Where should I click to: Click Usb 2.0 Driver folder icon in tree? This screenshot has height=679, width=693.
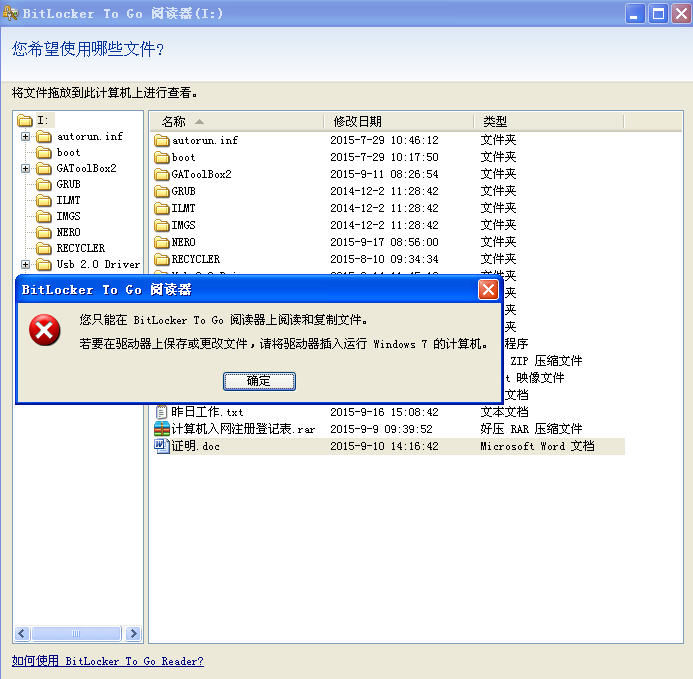44,264
